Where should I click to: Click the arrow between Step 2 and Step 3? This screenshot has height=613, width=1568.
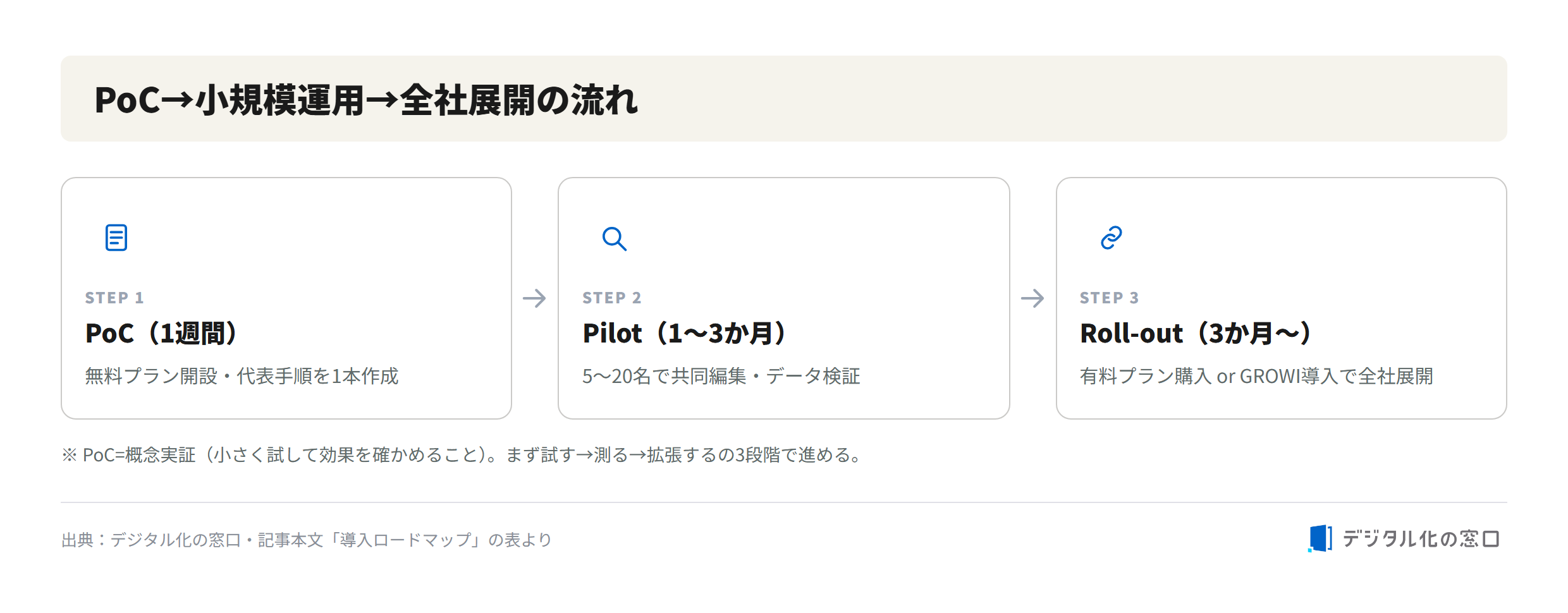click(x=1032, y=298)
